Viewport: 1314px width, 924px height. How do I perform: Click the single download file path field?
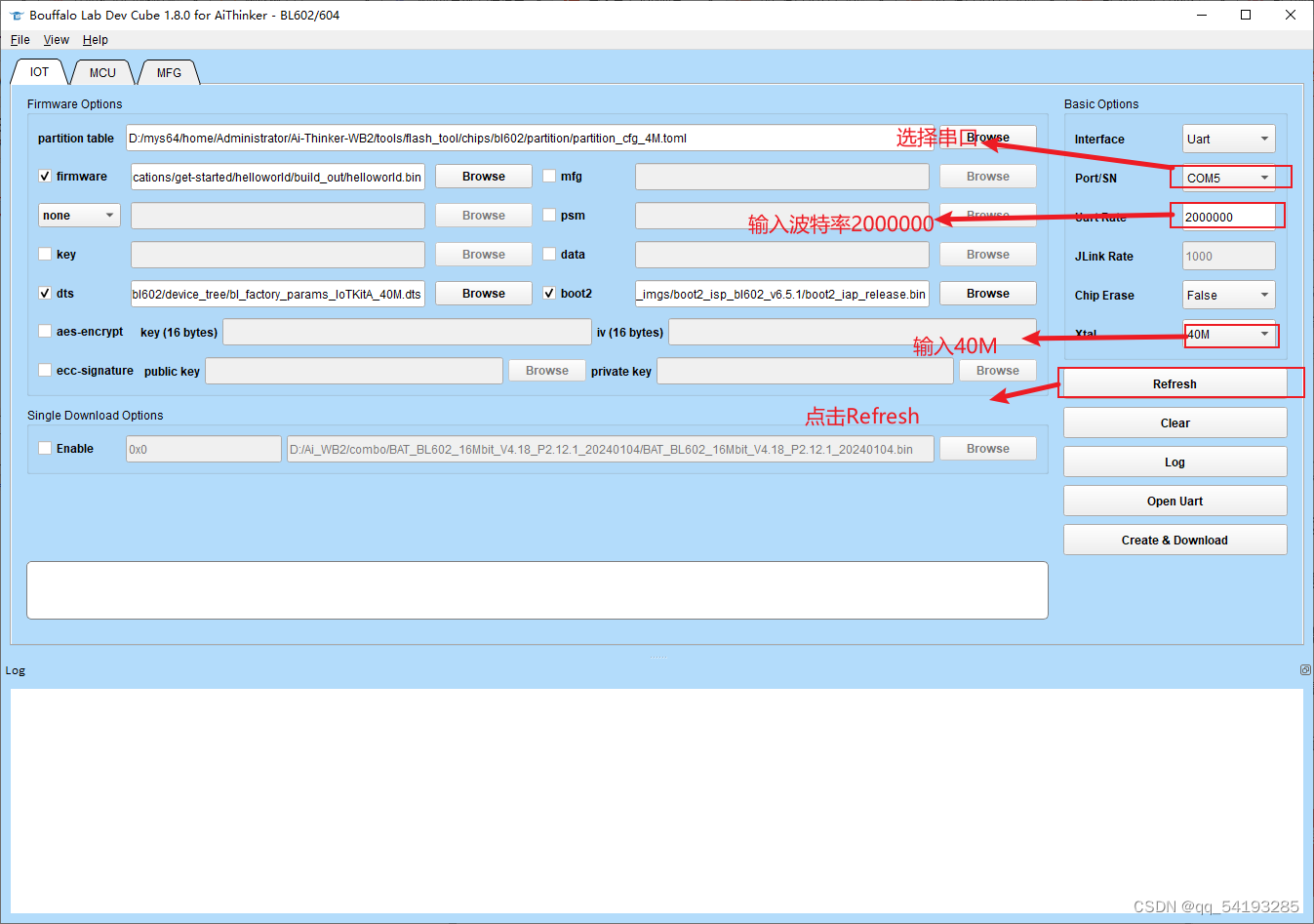point(611,449)
